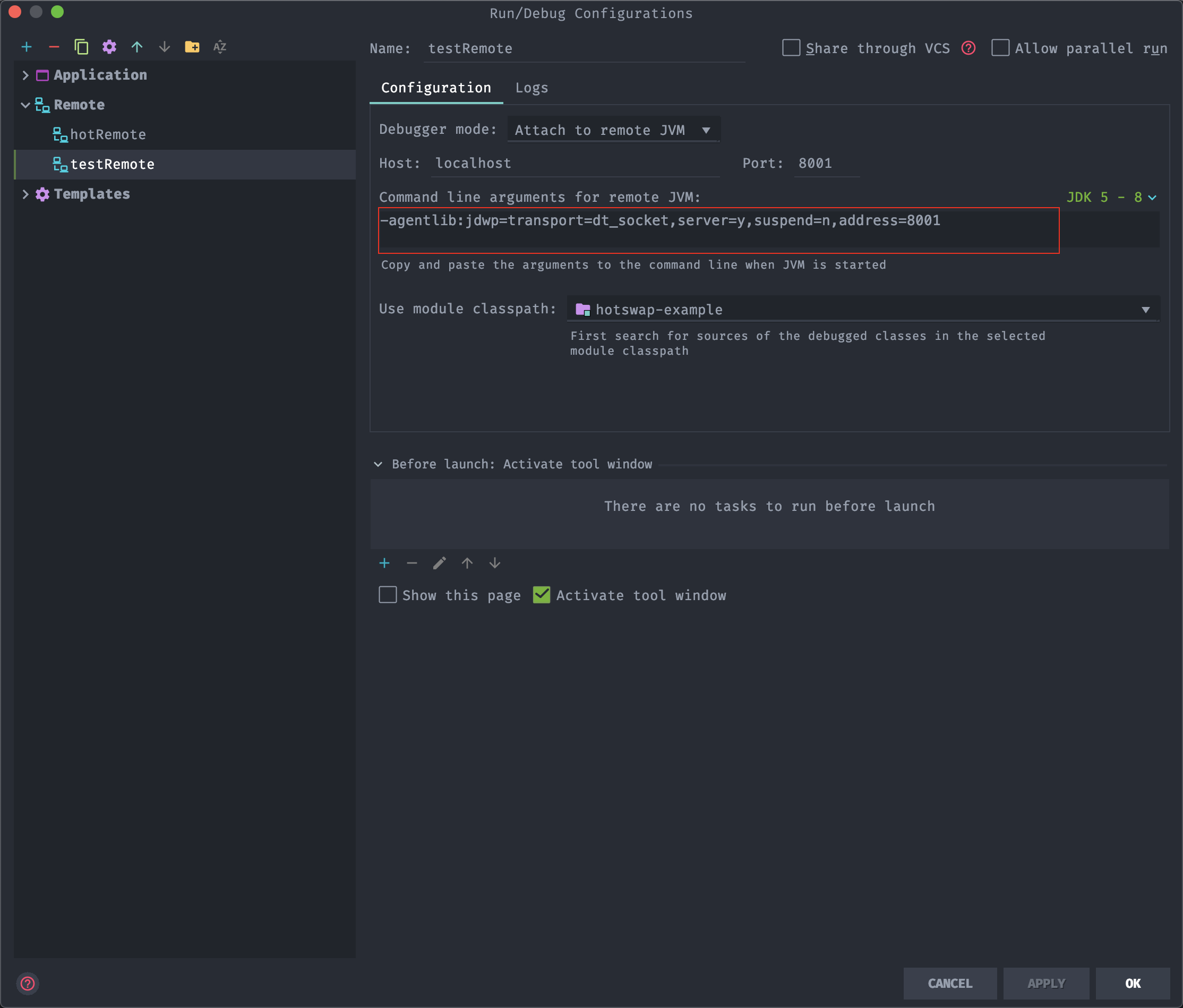This screenshot has height=1008, width=1183.
Task: Click Share through VCS help icon
Action: coord(968,48)
